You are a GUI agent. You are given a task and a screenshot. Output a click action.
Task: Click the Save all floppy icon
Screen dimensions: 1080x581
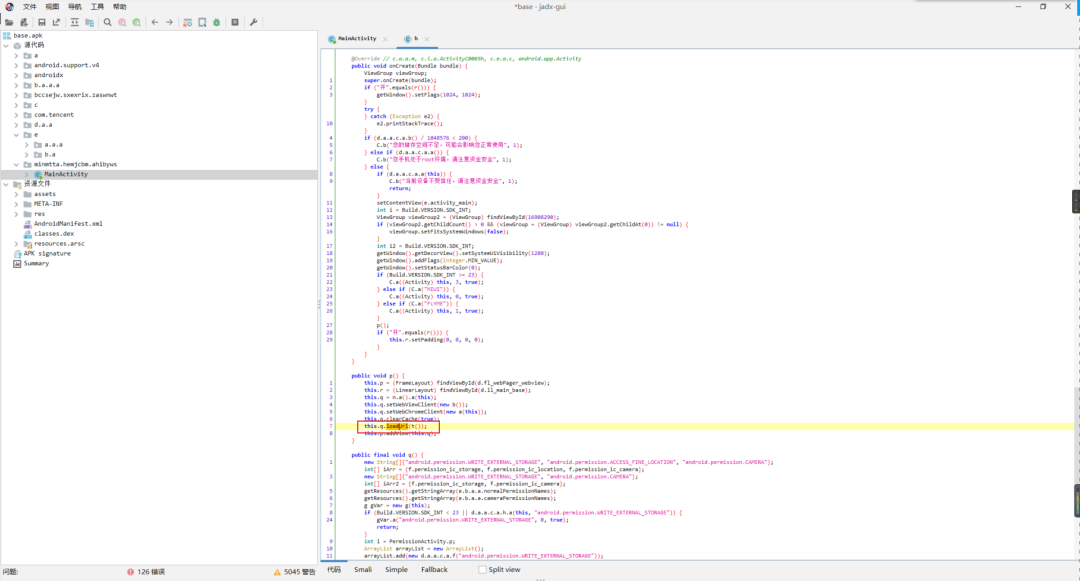click(42, 22)
